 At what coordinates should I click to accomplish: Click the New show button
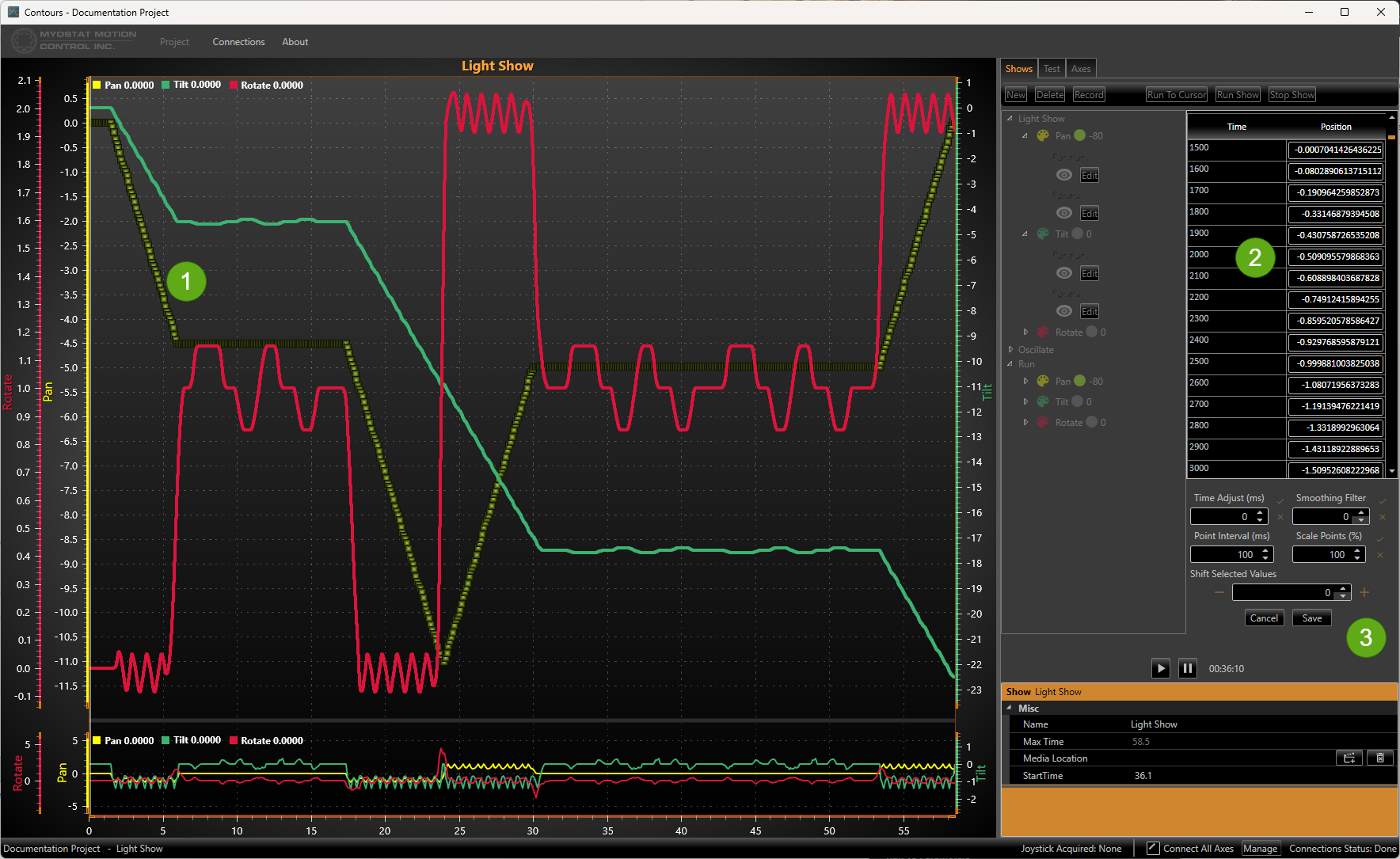[1016, 95]
